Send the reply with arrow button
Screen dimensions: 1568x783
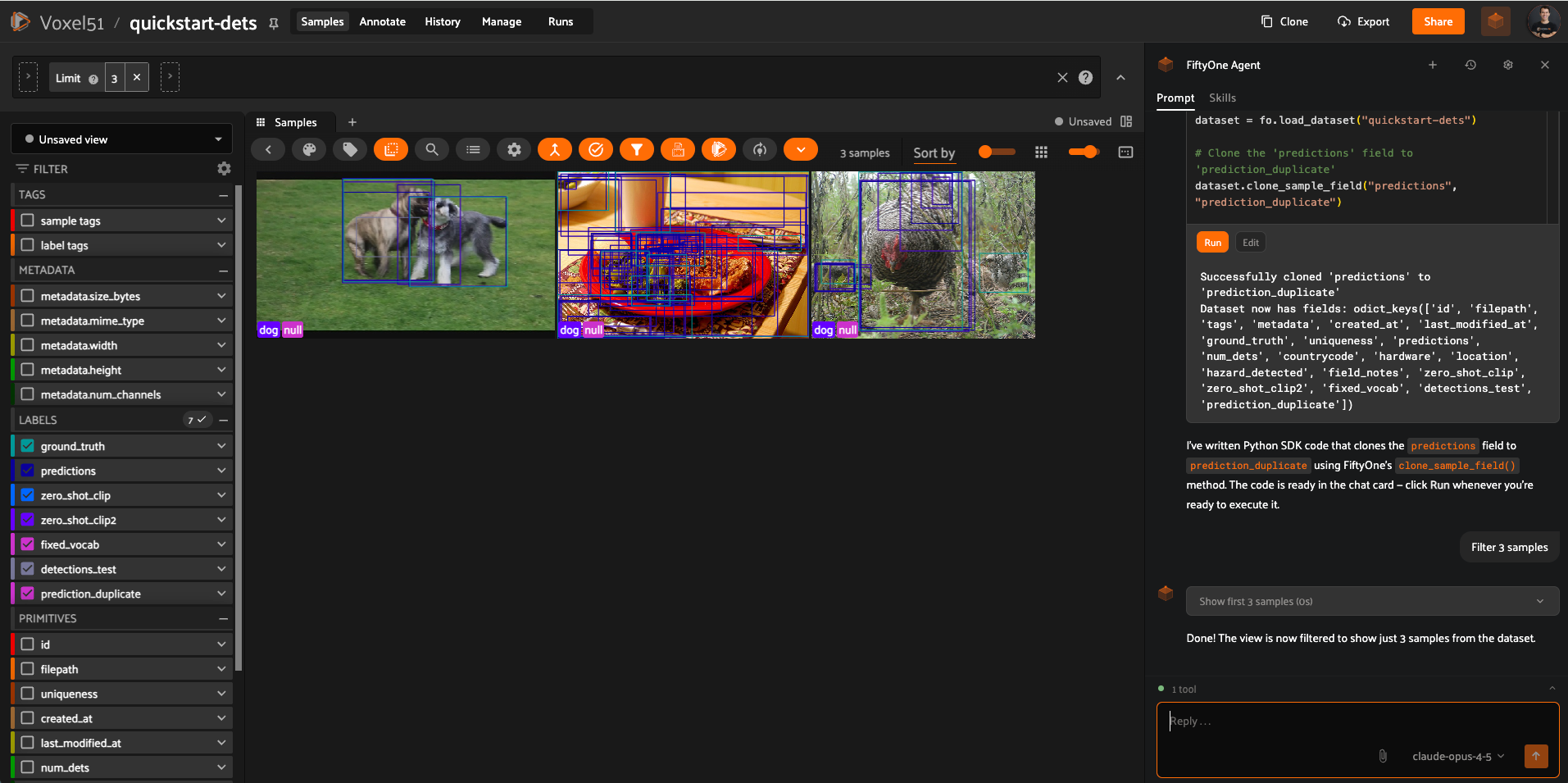point(1536,756)
